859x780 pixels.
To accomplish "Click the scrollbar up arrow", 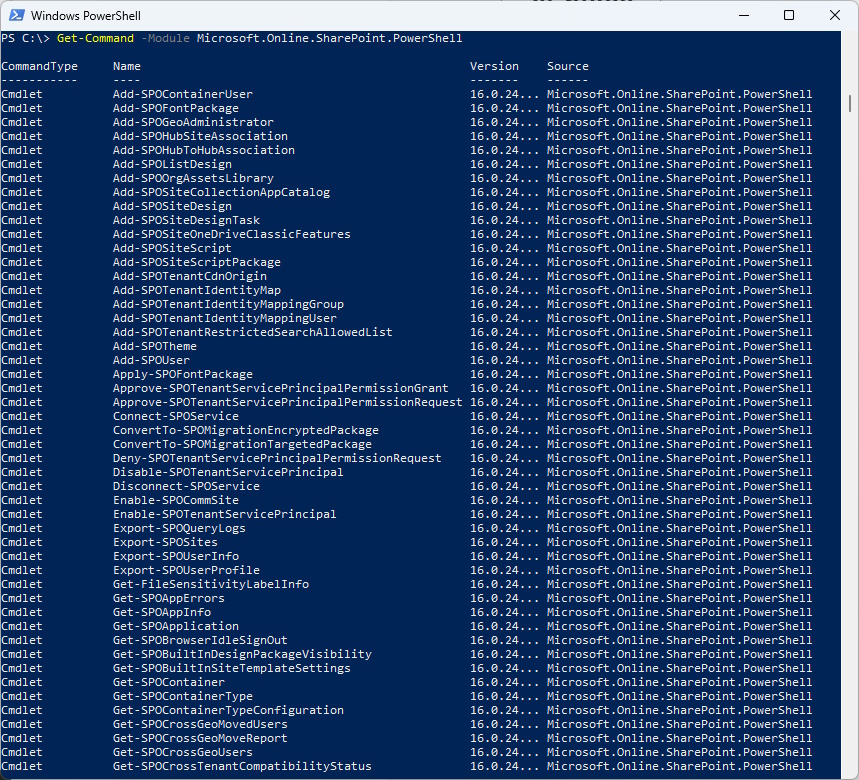I will pos(851,38).
